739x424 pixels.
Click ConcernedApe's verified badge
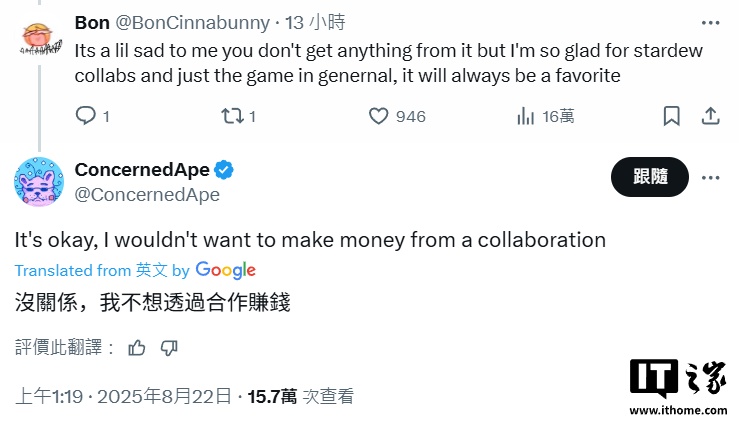pos(225,170)
